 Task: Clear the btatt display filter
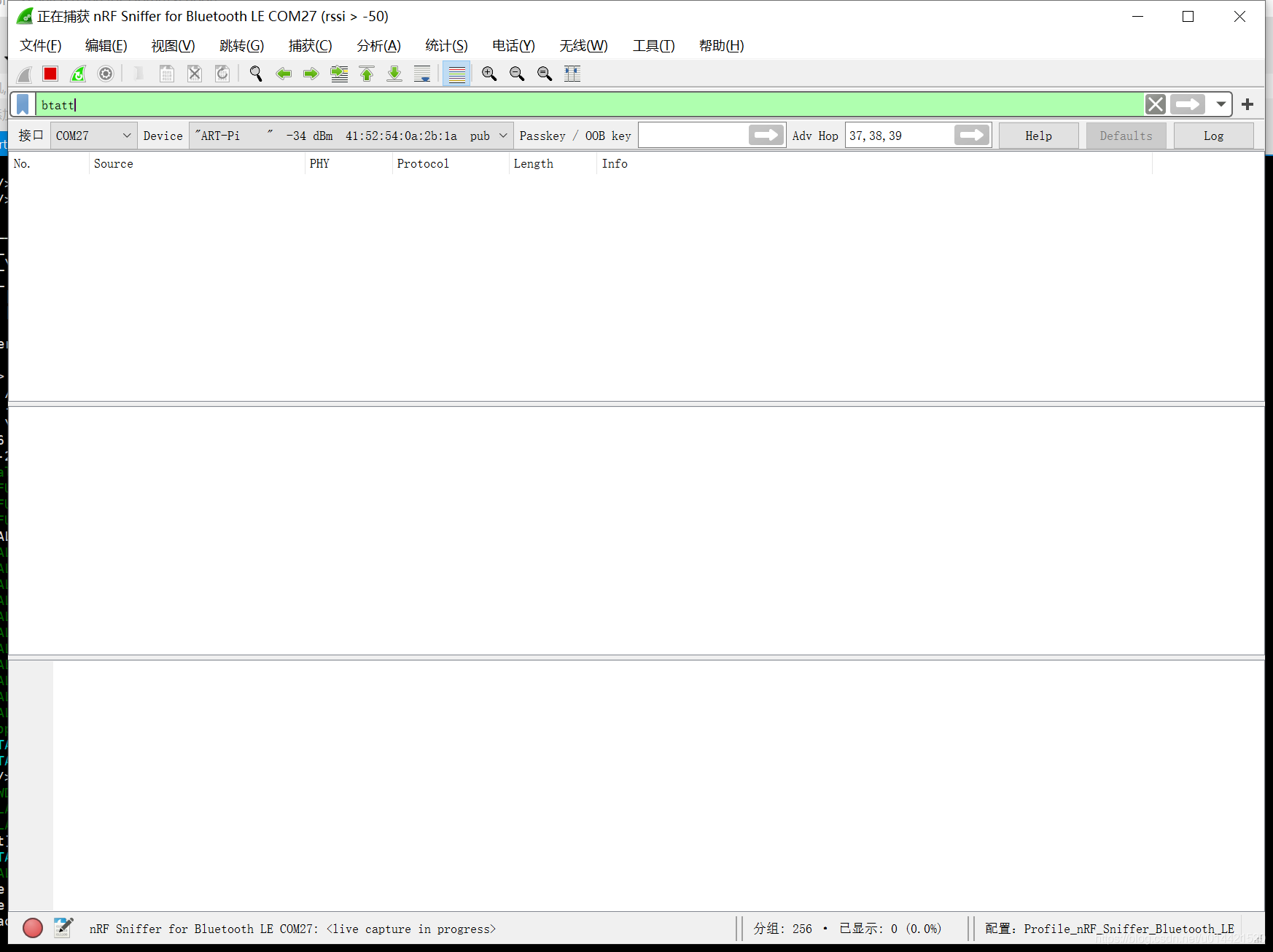pyautogui.click(x=1155, y=104)
